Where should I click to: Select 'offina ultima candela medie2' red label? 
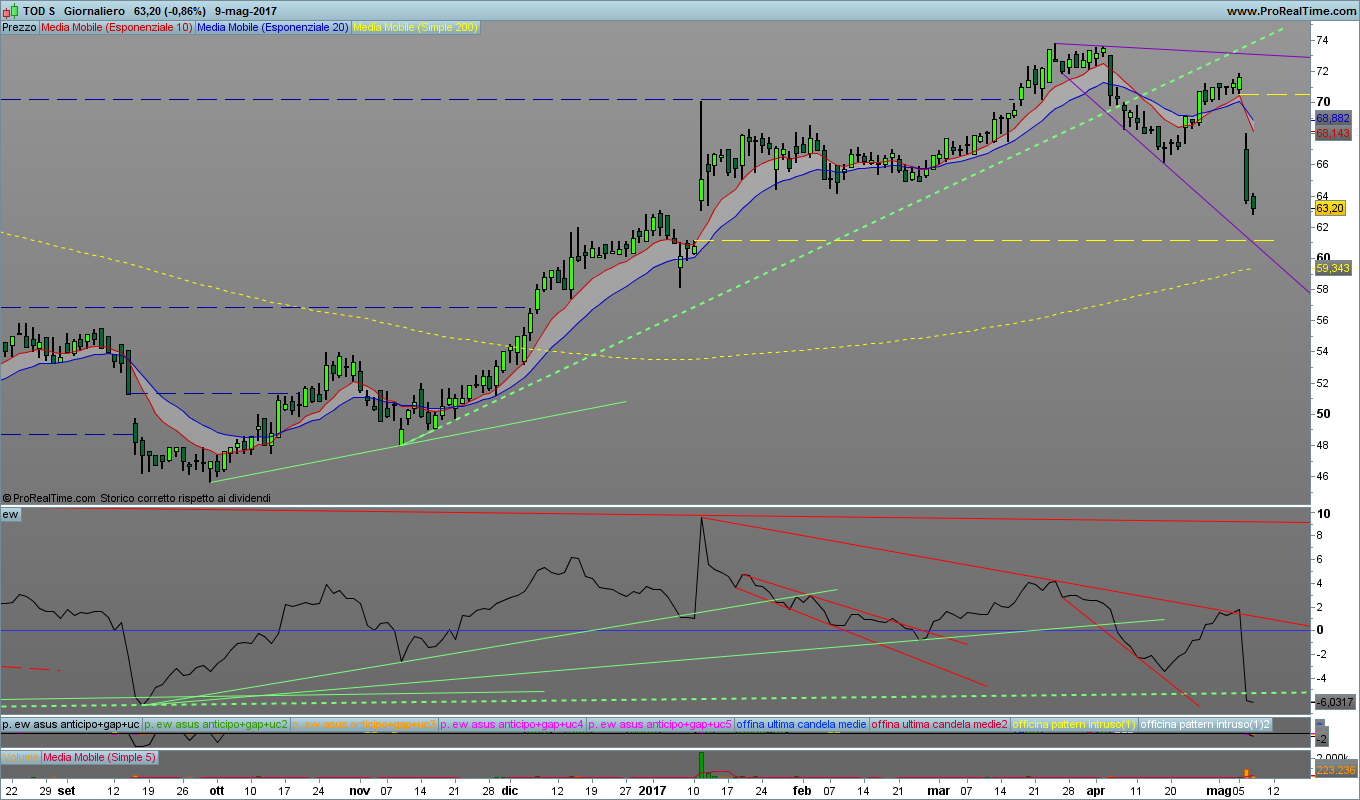pos(940,723)
